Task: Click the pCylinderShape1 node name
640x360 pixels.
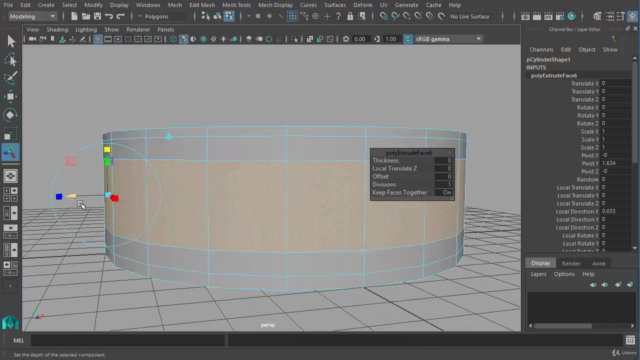Action: tap(548, 60)
